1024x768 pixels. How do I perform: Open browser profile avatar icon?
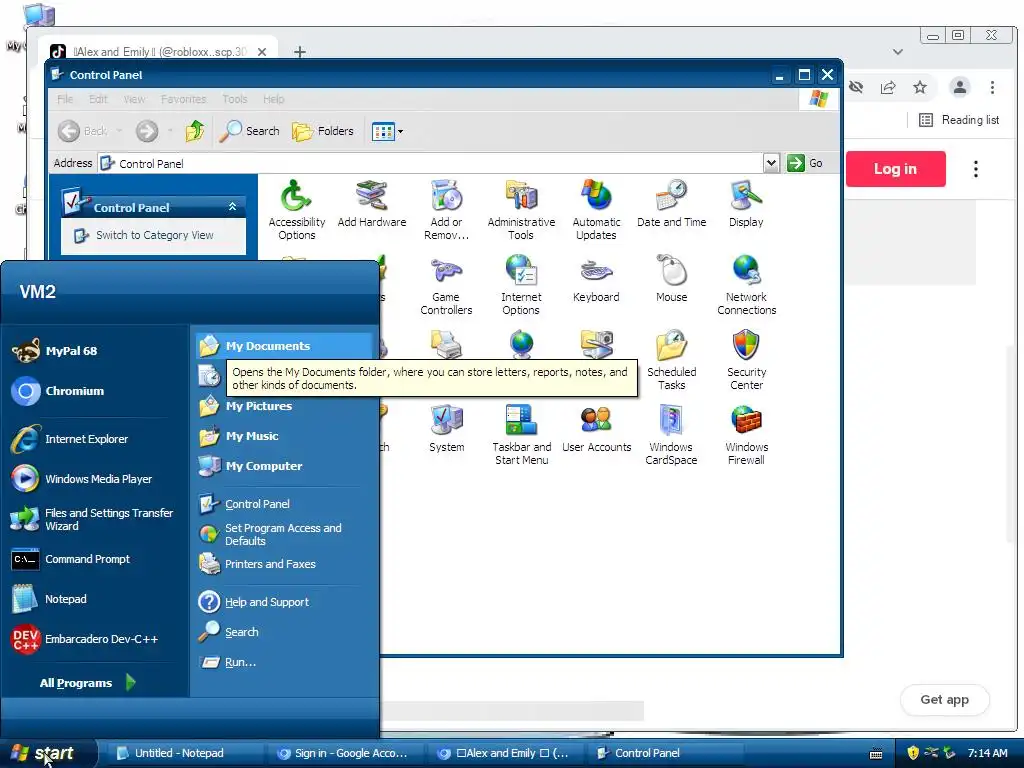(959, 87)
